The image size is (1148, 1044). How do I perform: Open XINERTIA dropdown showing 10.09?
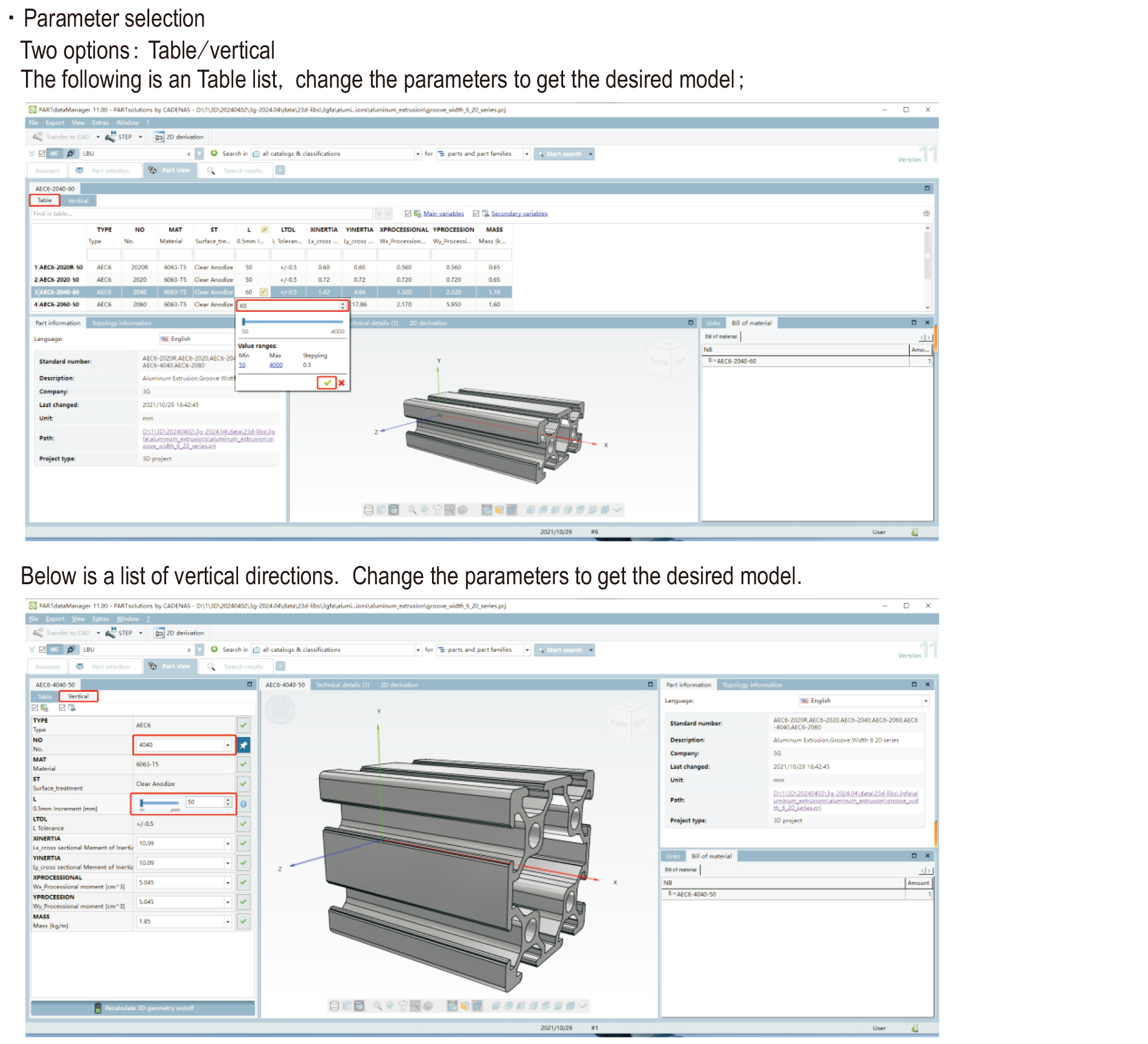coord(227,843)
